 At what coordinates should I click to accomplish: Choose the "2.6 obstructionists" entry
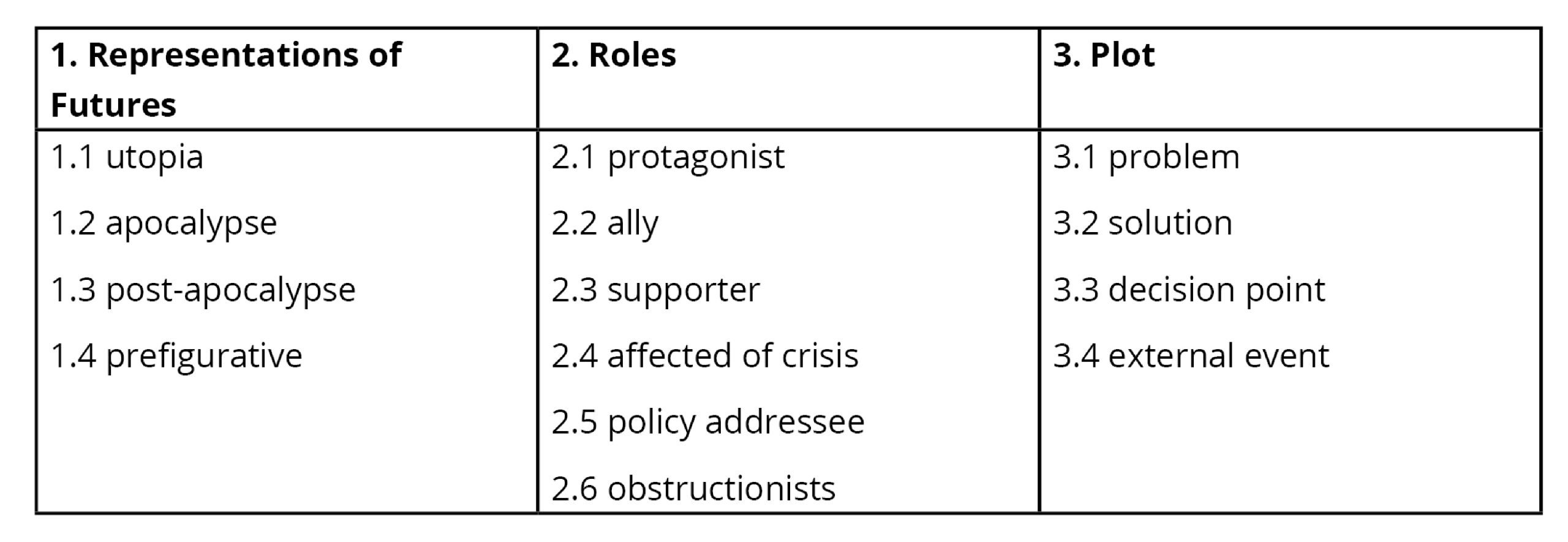click(693, 489)
